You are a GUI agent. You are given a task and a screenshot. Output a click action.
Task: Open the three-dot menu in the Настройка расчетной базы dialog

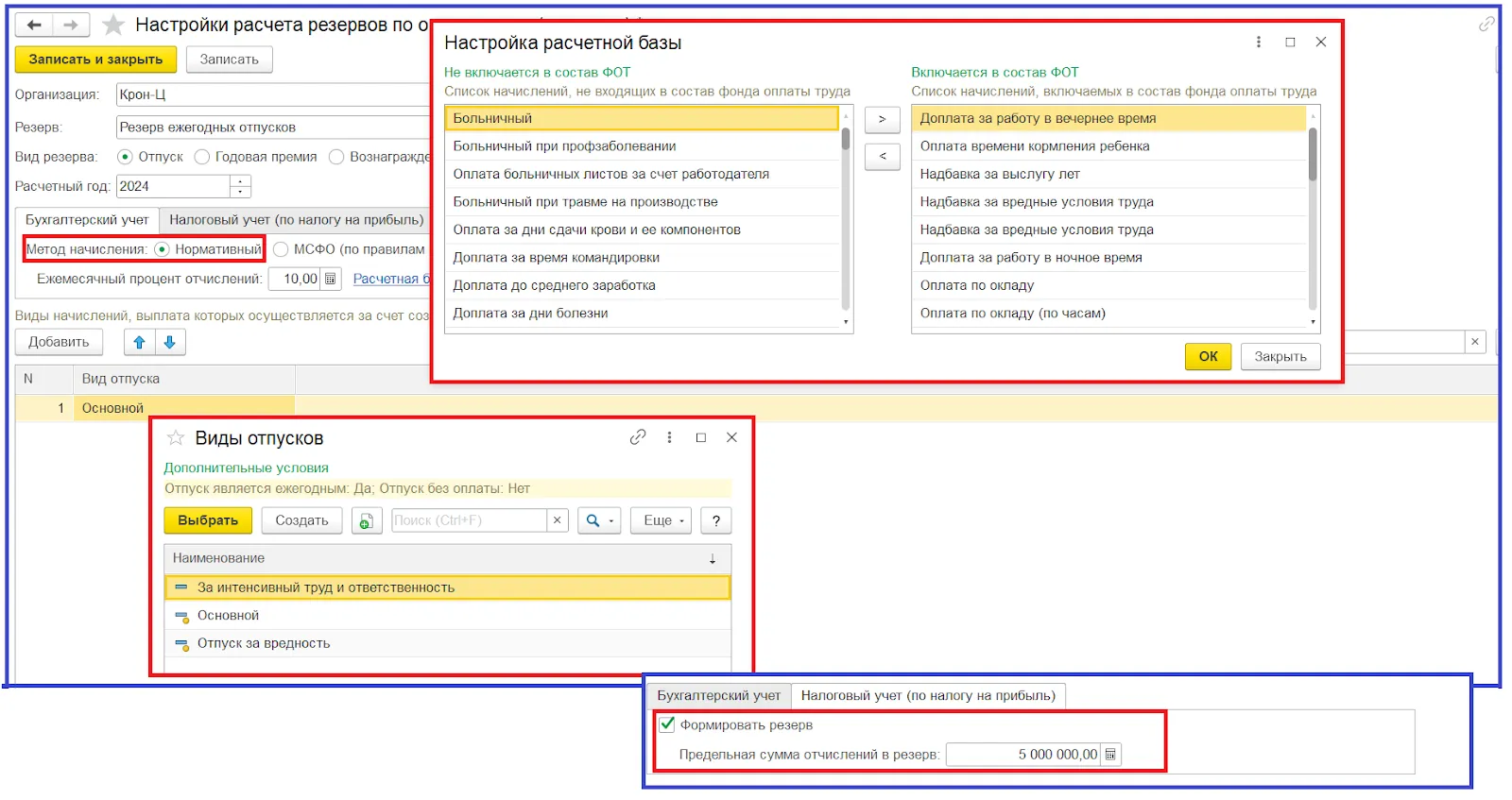point(1258,43)
